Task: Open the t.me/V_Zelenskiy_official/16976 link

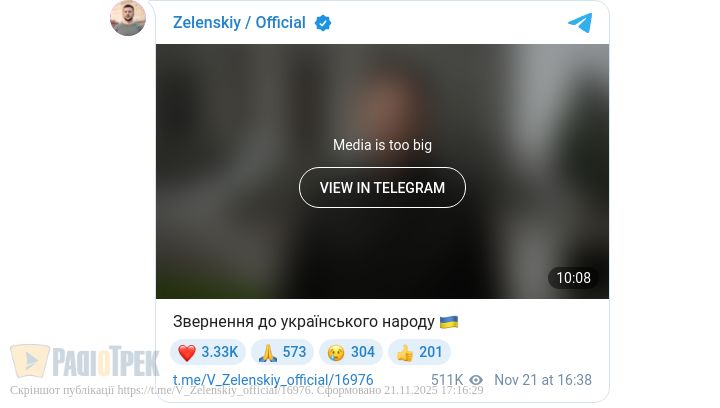Action: [x=273, y=380]
